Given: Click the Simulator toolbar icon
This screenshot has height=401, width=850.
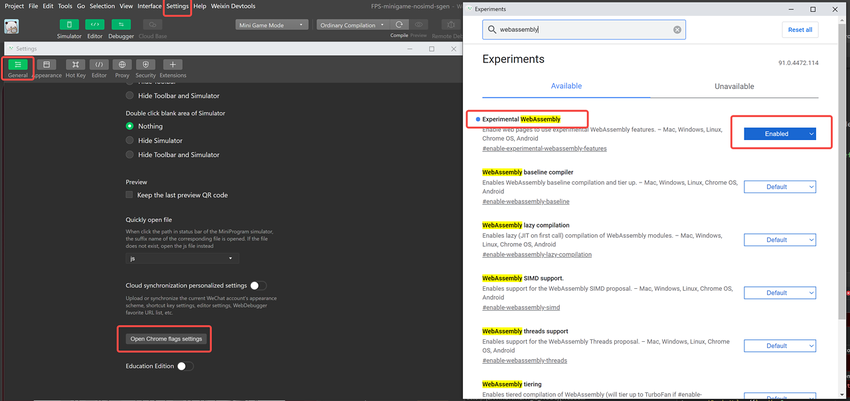Looking at the screenshot, I should [x=69, y=23].
